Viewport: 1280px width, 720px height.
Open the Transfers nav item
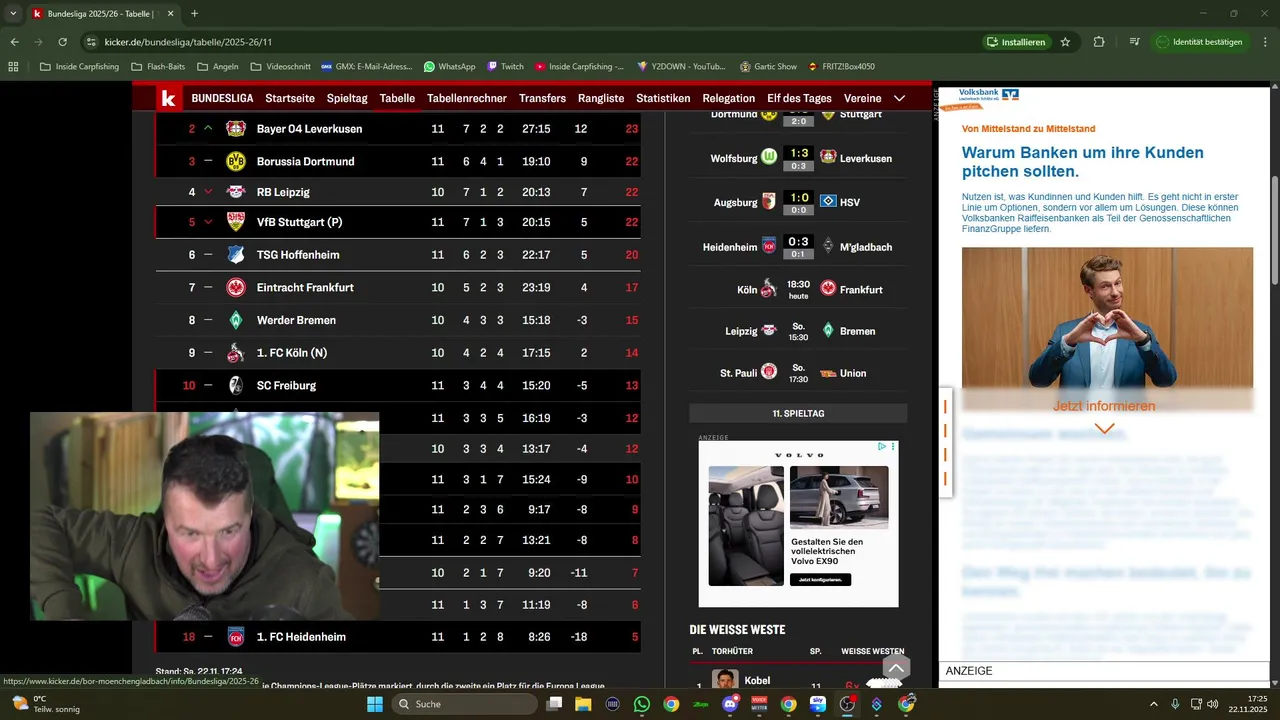pyautogui.click(x=542, y=98)
